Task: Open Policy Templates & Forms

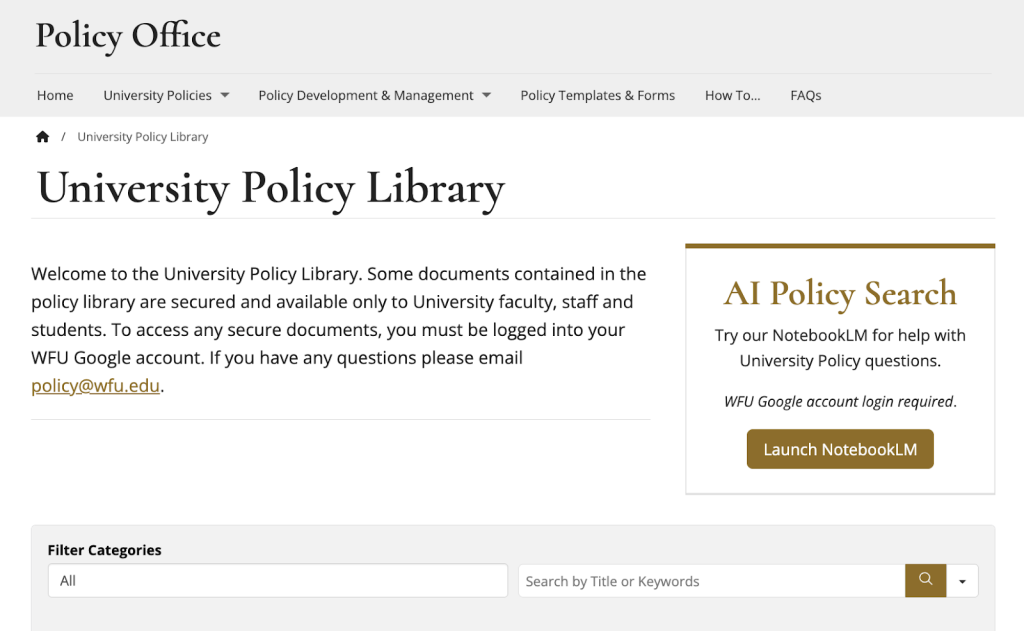Action: click(597, 96)
